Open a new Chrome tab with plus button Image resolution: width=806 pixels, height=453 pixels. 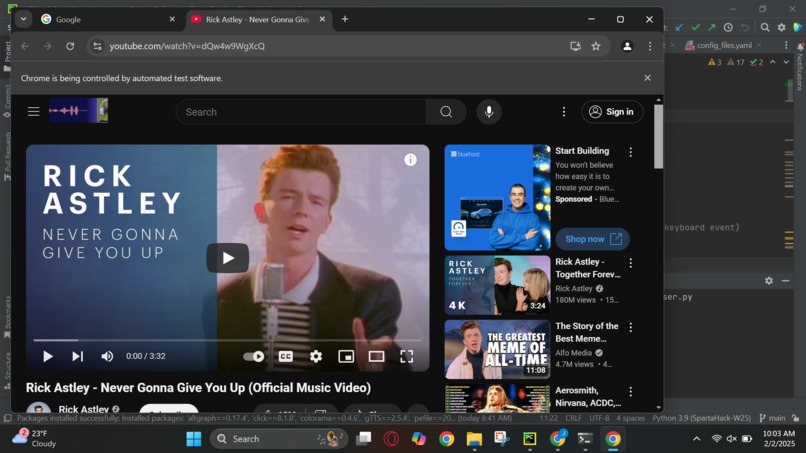(x=345, y=19)
